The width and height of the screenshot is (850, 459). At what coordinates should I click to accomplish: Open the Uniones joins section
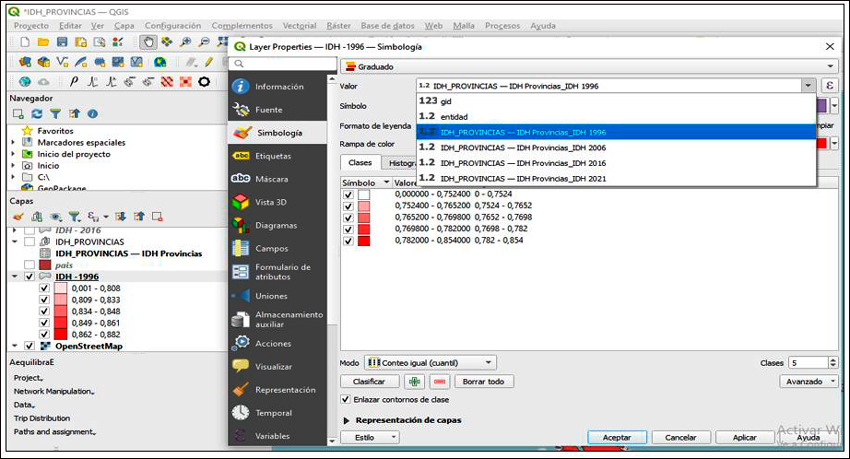270,296
